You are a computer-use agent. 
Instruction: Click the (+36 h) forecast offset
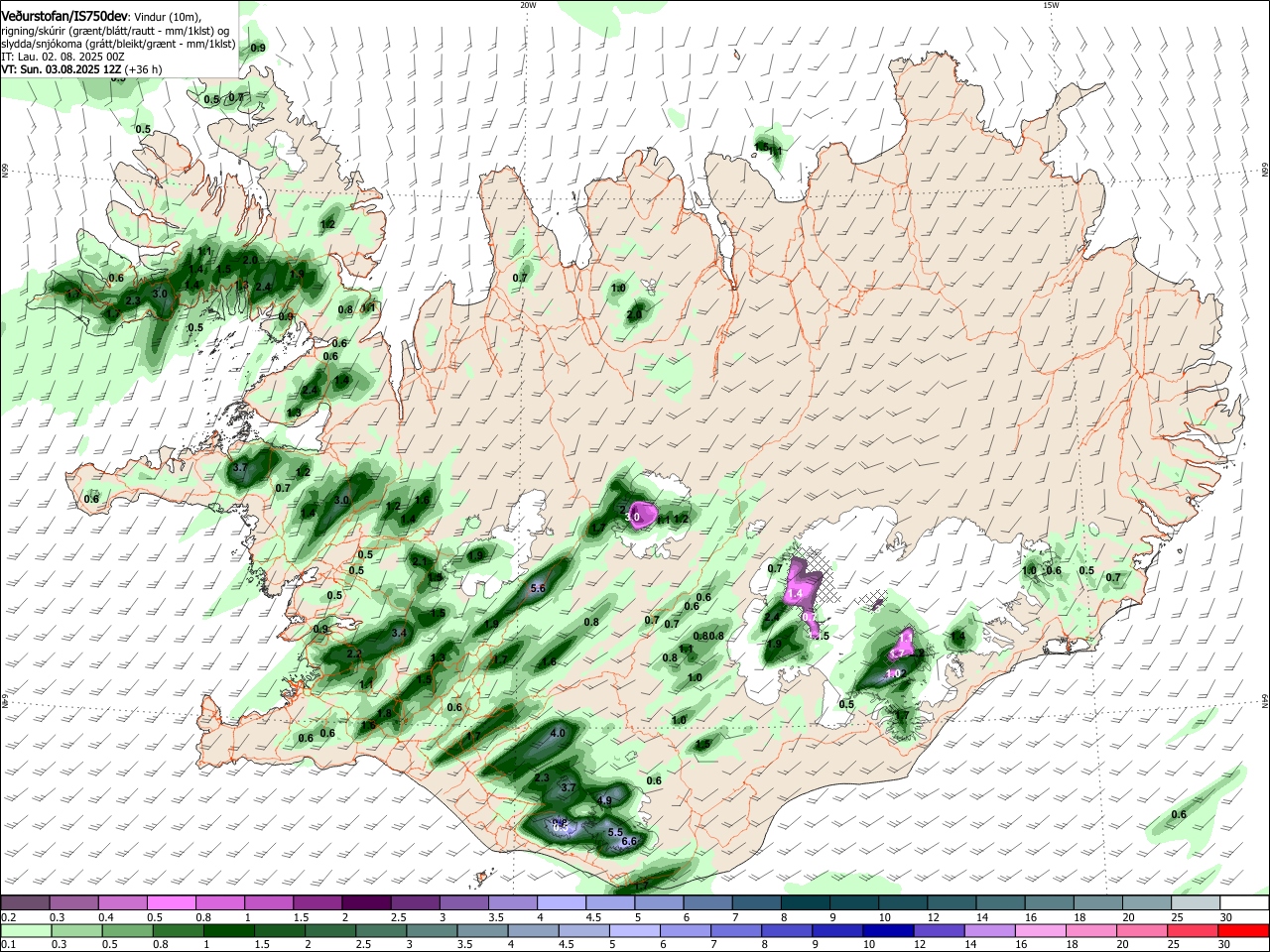click(x=144, y=69)
